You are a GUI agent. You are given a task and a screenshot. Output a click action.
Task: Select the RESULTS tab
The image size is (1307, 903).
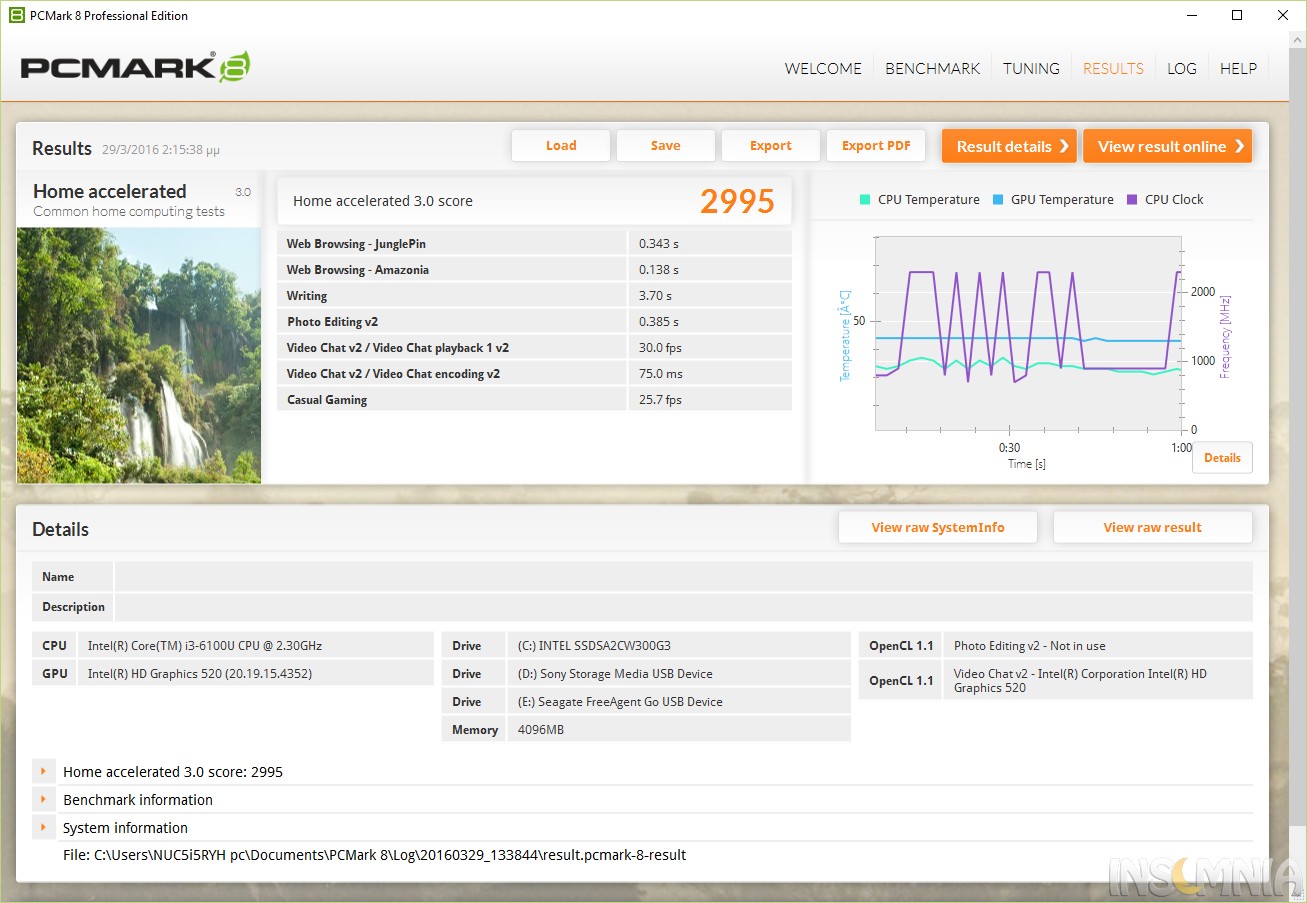point(1113,69)
